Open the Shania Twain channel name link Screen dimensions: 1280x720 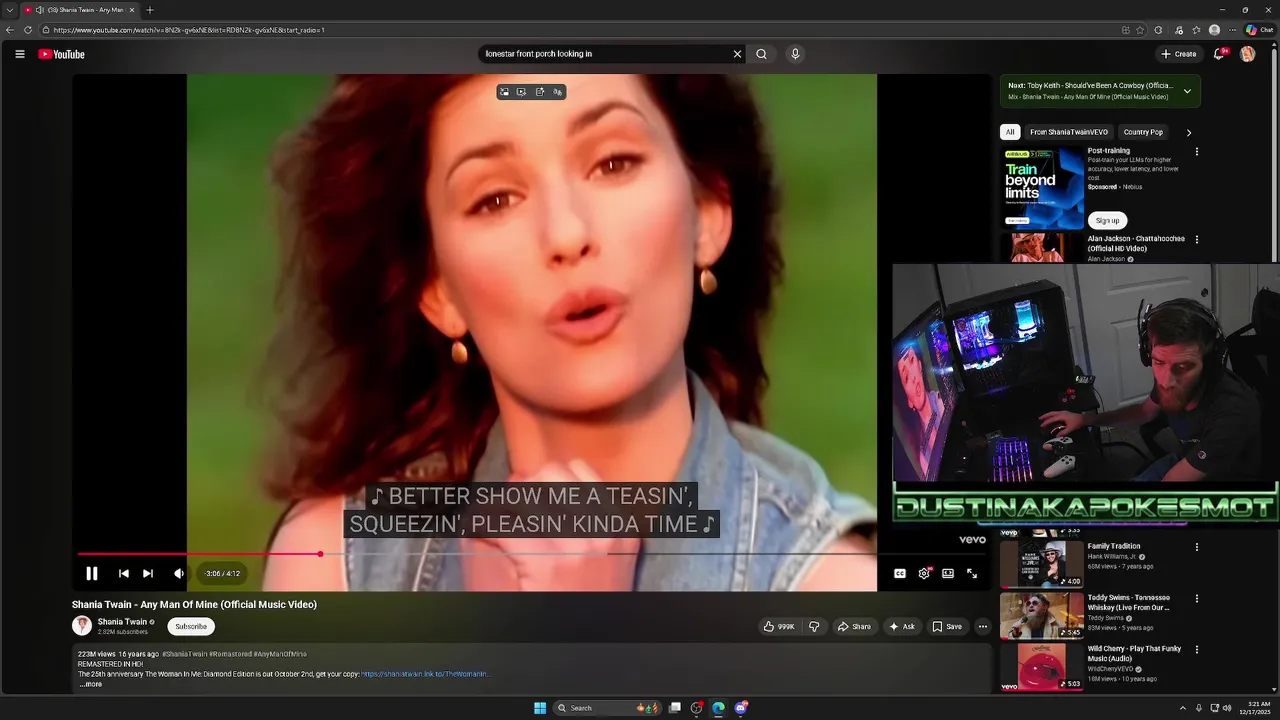[122, 621]
